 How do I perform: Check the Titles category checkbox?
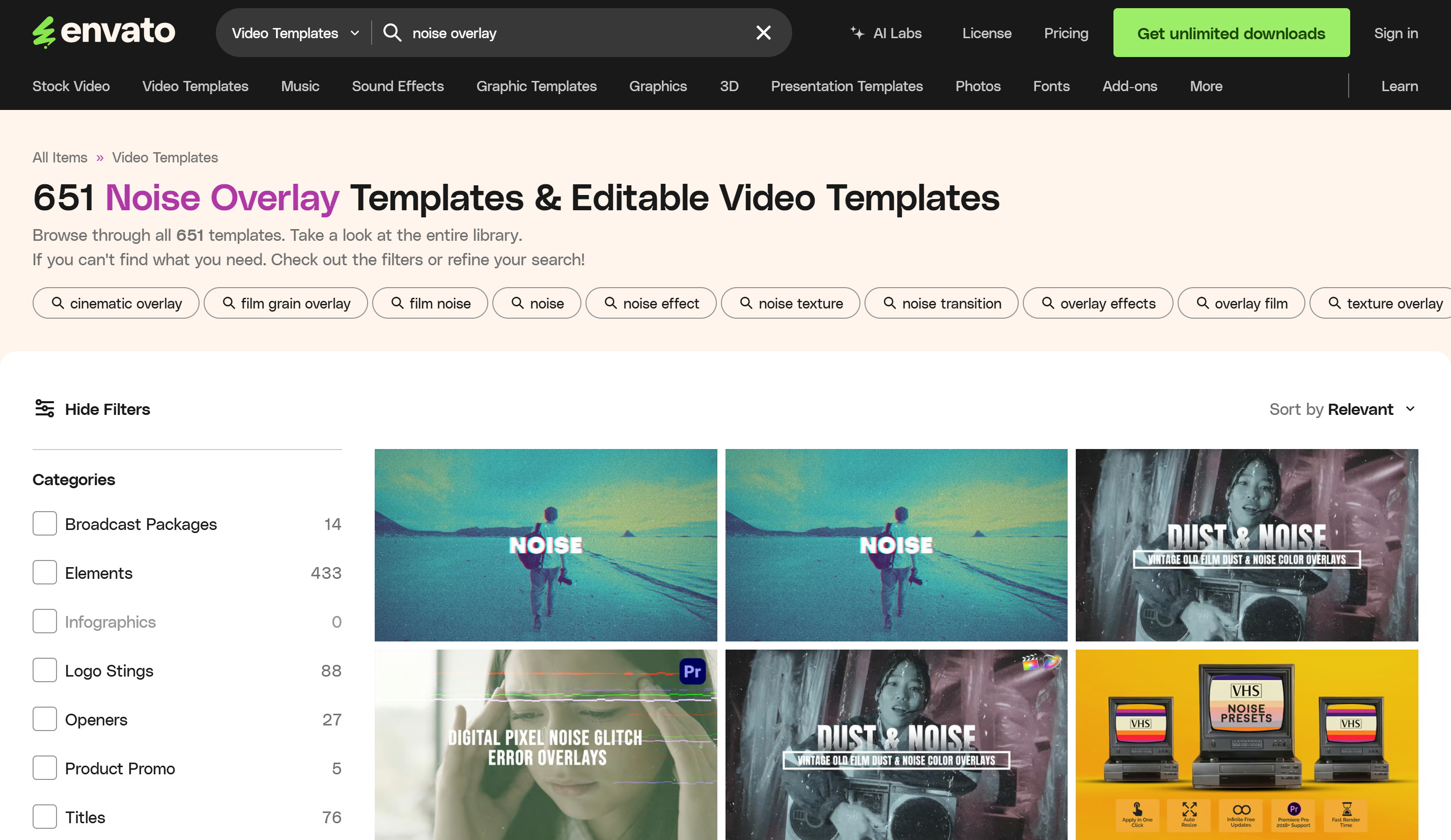(44, 817)
